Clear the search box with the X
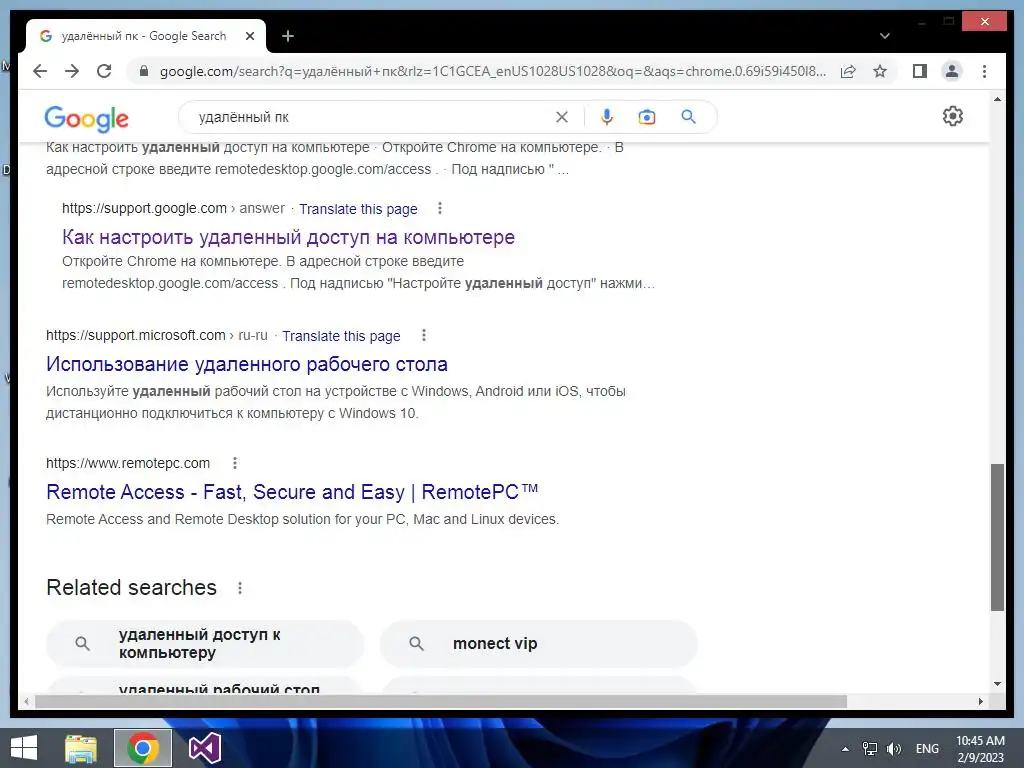The width and height of the screenshot is (1024, 768). (x=562, y=117)
